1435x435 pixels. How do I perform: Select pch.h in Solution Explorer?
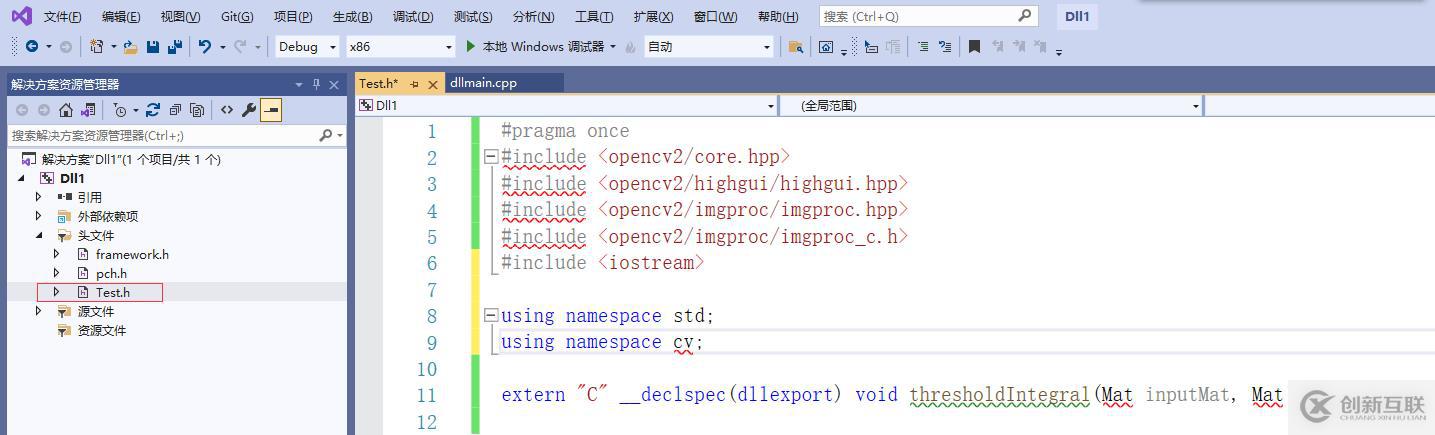click(x=111, y=273)
